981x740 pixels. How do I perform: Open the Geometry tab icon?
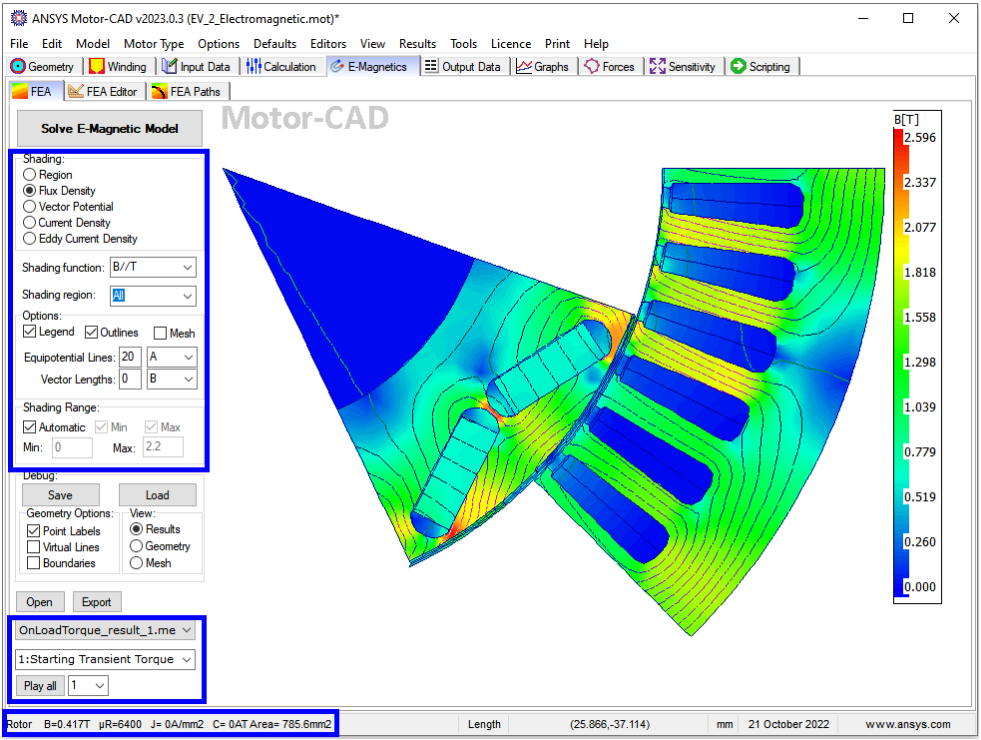pyautogui.click(x=18, y=66)
